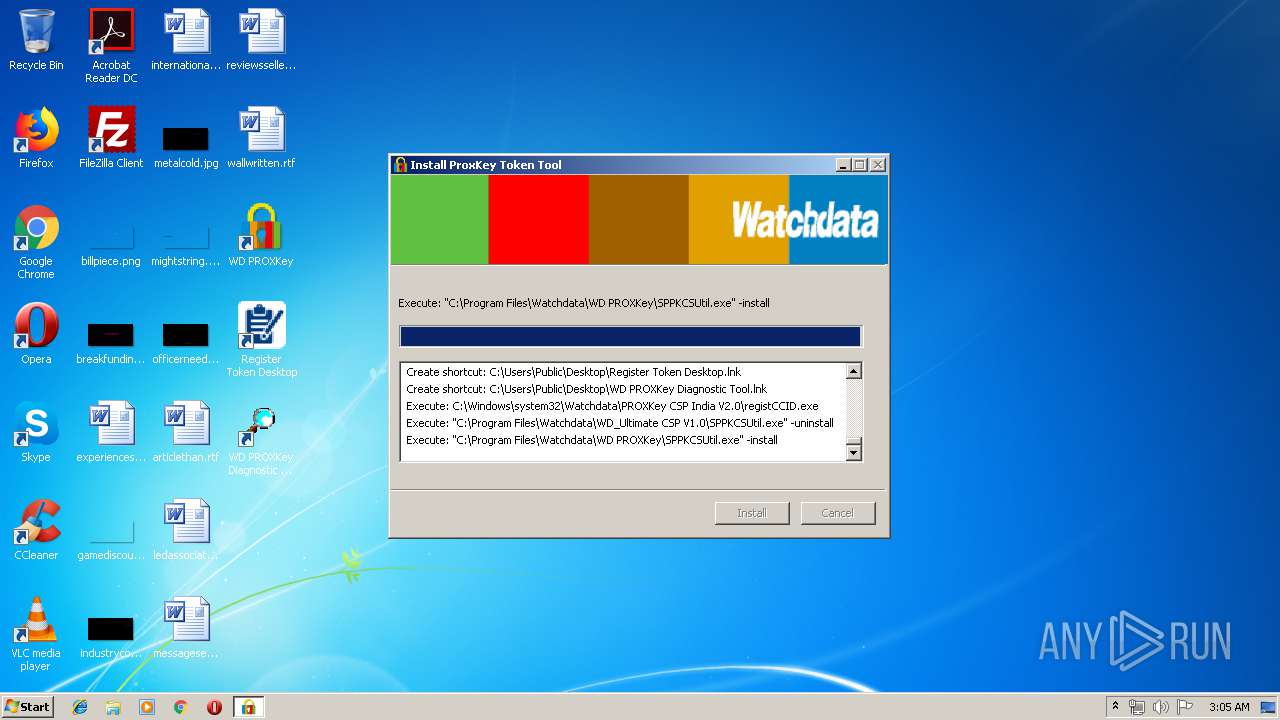Open Opera from the taskbar
The image size is (1280, 720).
pos(214,707)
